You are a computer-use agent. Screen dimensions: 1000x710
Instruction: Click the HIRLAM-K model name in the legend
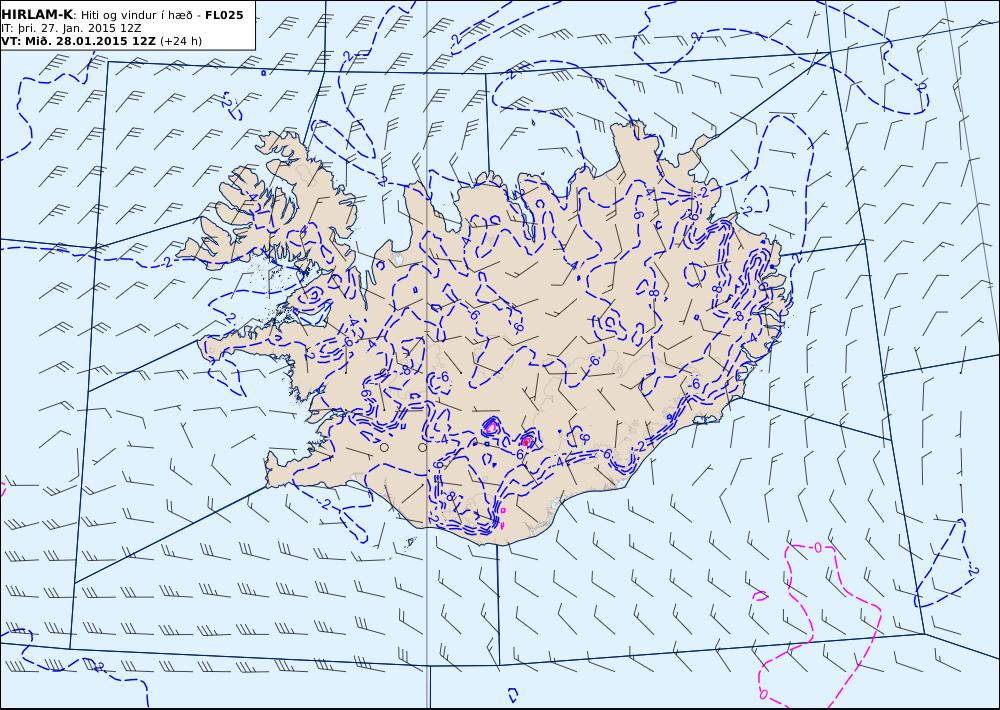(37, 15)
